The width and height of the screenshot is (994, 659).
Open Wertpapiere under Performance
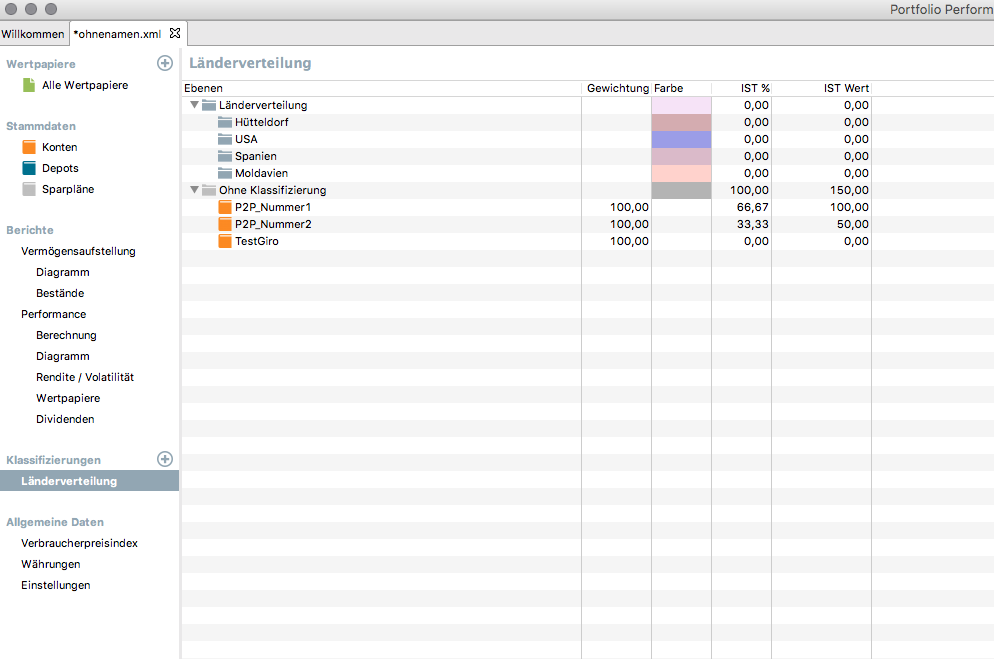coord(68,398)
